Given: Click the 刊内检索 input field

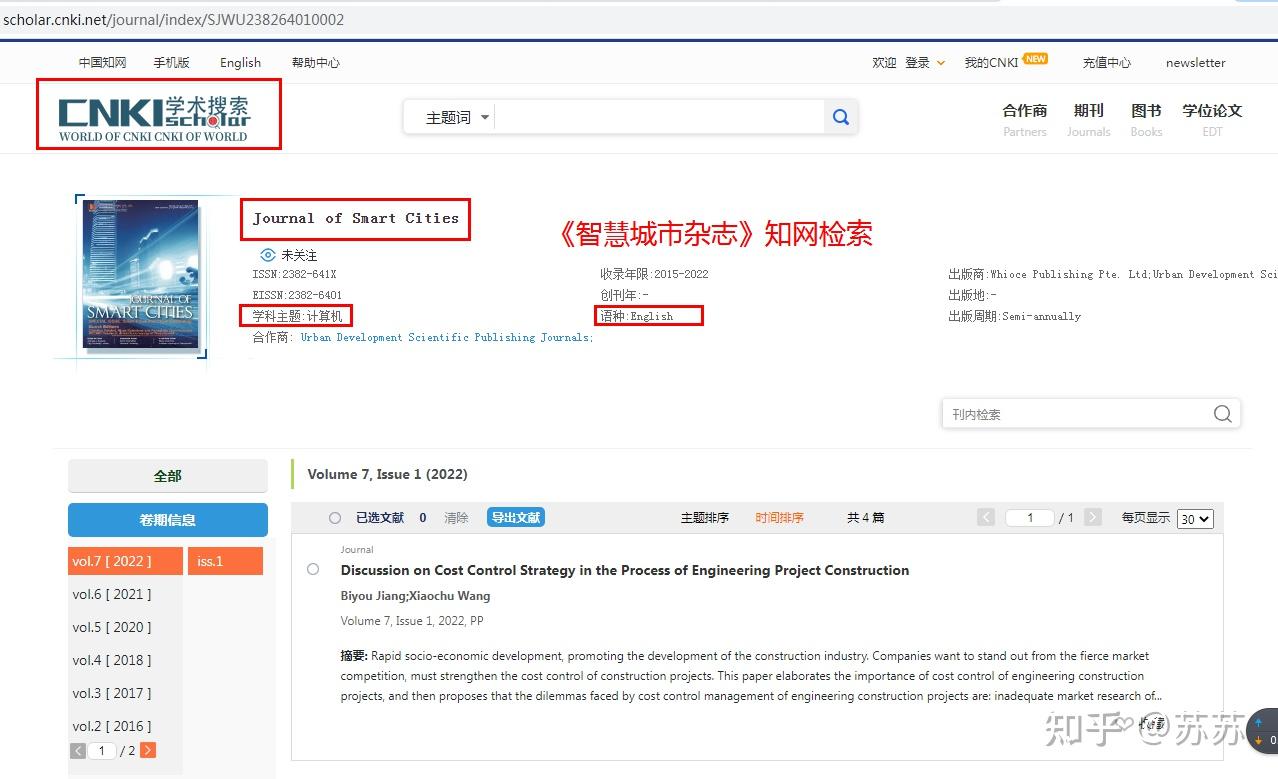Looking at the screenshot, I should [1075, 414].
